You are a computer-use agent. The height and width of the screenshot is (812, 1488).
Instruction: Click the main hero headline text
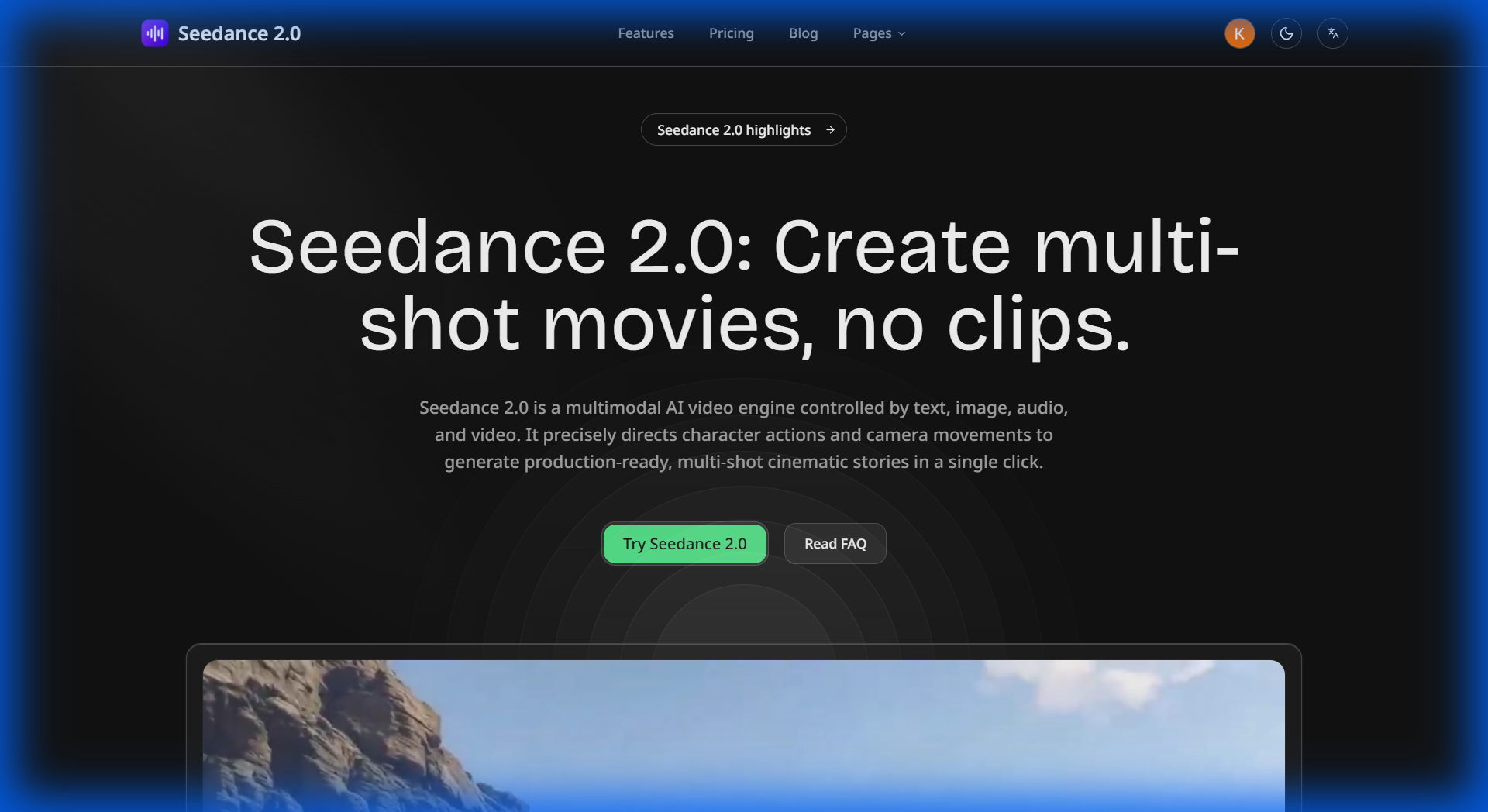[744, 284]
